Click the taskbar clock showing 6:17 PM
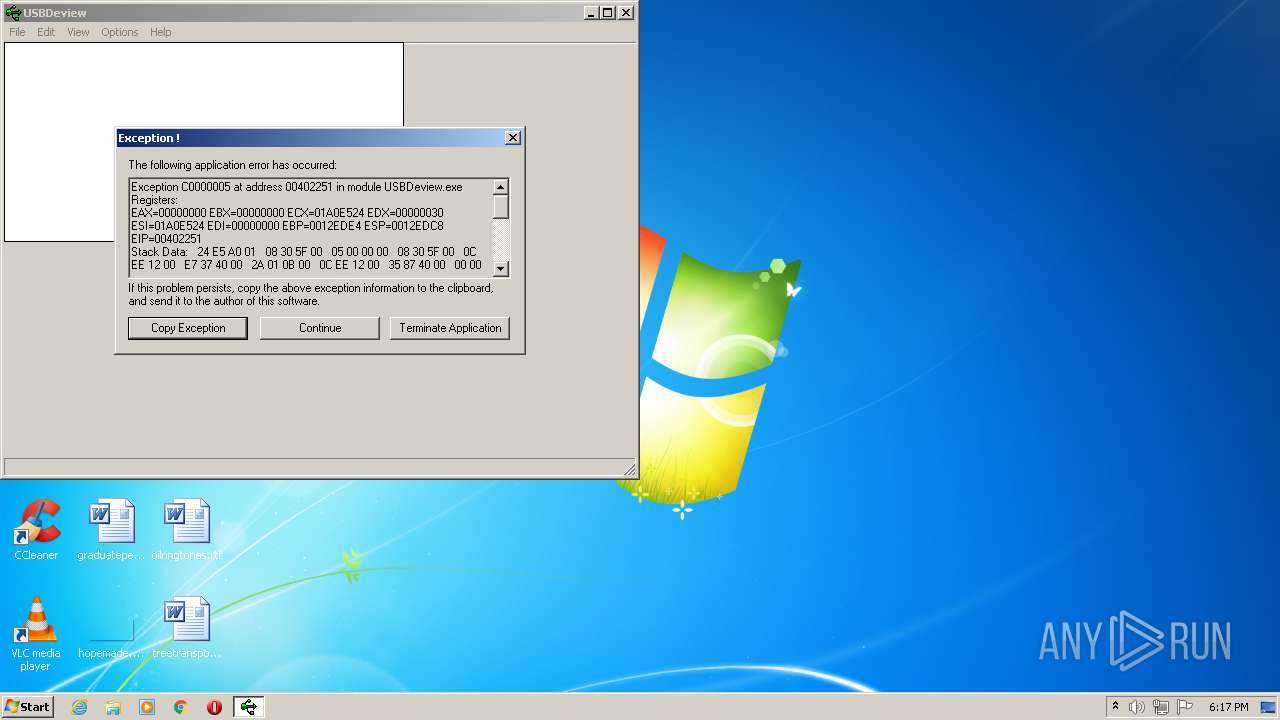This screenshot has height=720, width=1280. pyautogui.click(x=1229, y=707)
